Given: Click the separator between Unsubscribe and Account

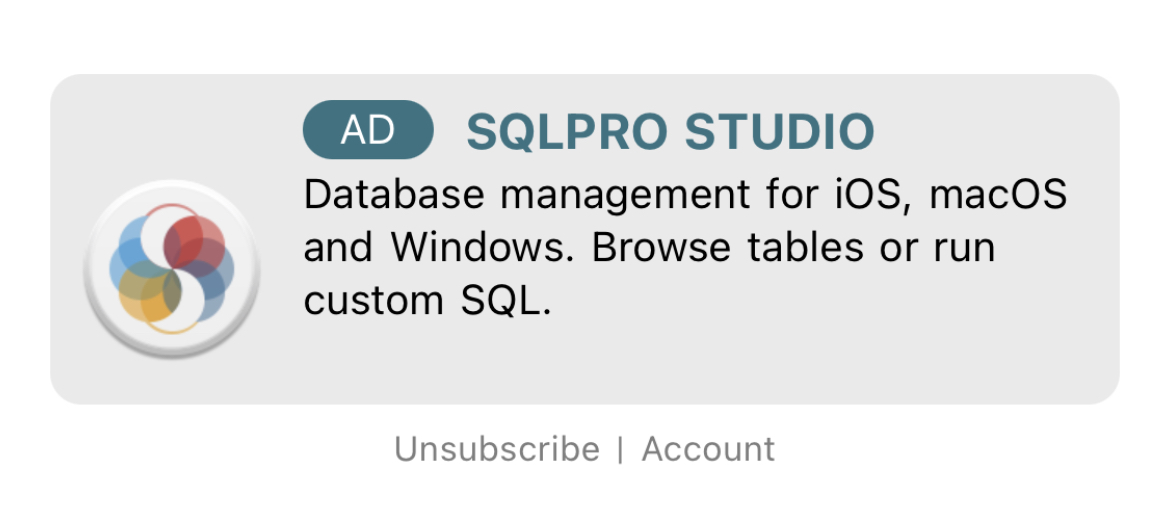Looking at the screenshot, I should [620, 449].
